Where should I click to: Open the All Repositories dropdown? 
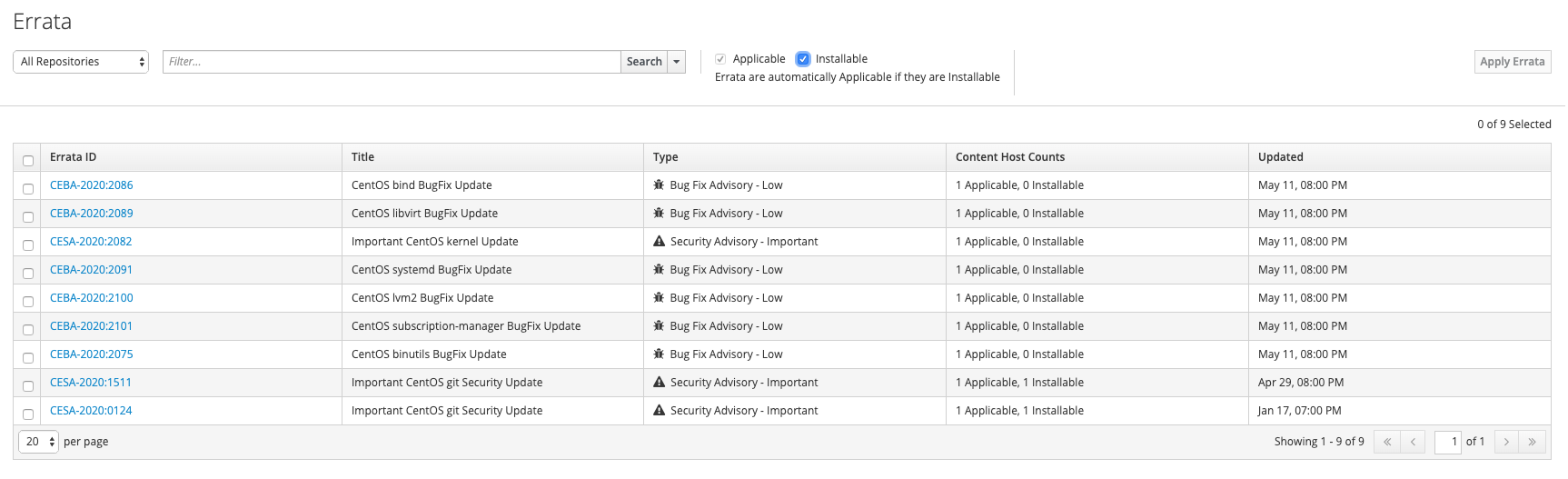tap(81, 62)
